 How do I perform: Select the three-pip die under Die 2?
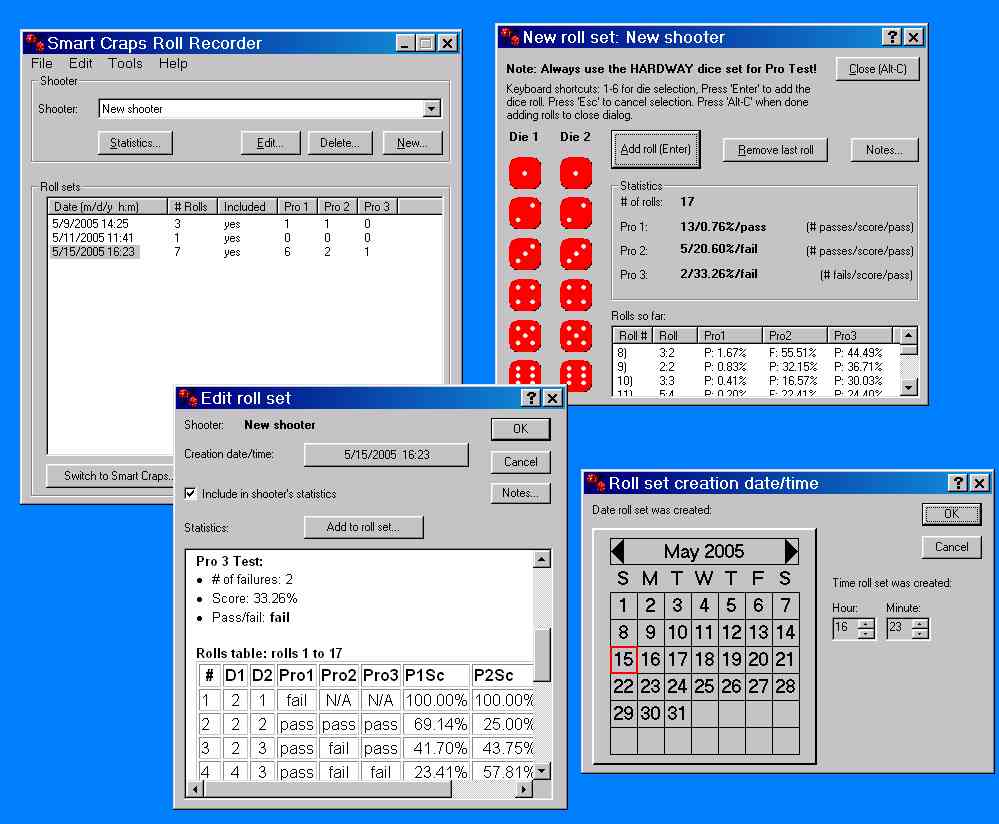(x=576, y=254)
